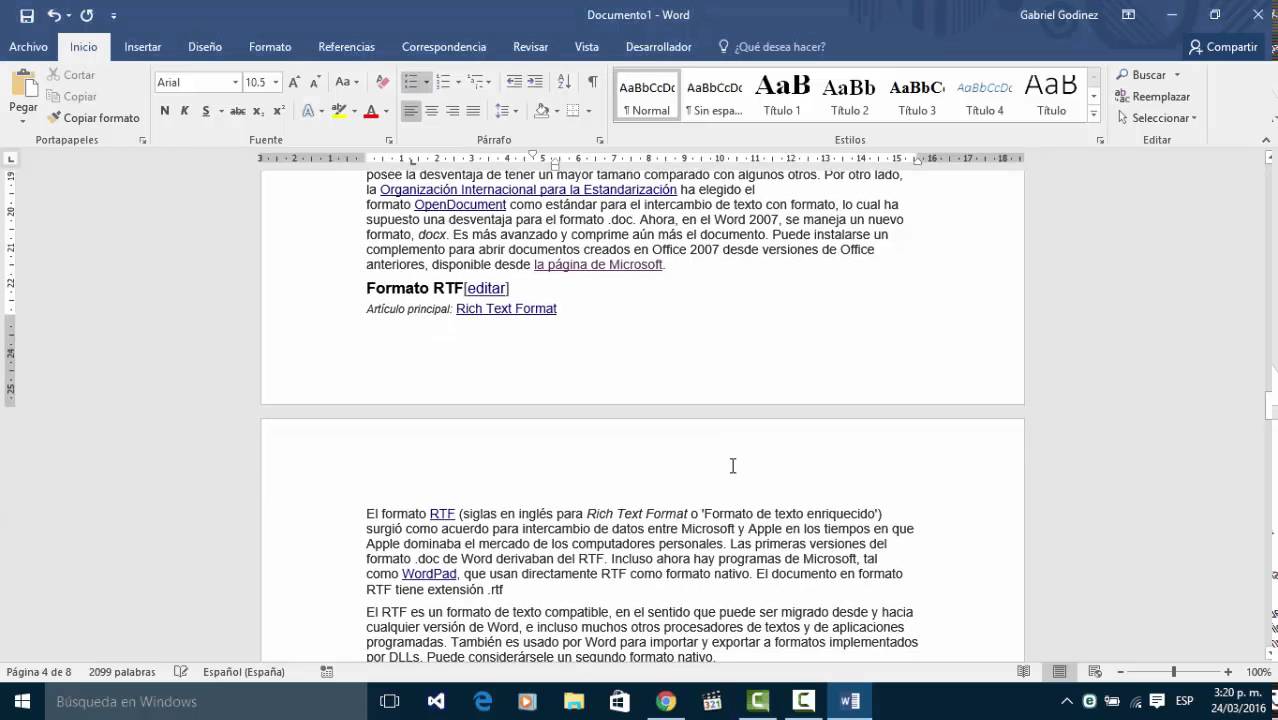This screenshot has width=1278, height=720.
Task: Toggle italic K formatting
Action: (184, 111)
